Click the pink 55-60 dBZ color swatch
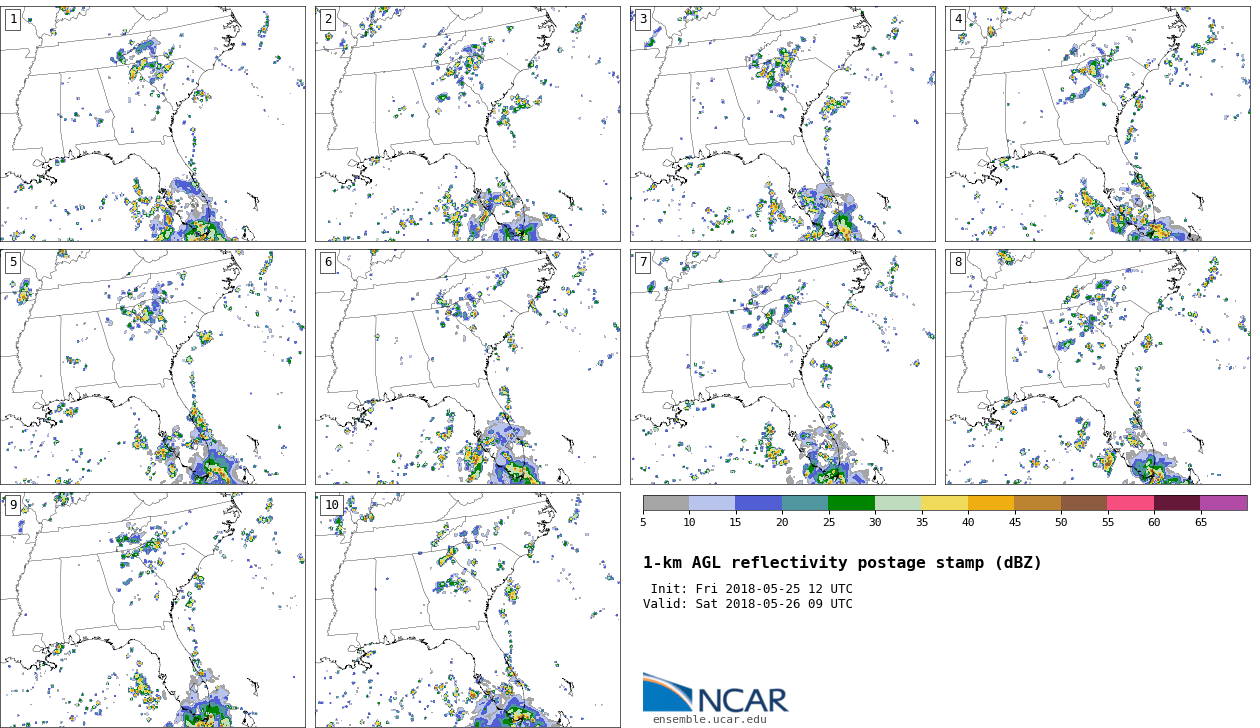Viewport: 1260px width, 728px height. coord(1130,503)
